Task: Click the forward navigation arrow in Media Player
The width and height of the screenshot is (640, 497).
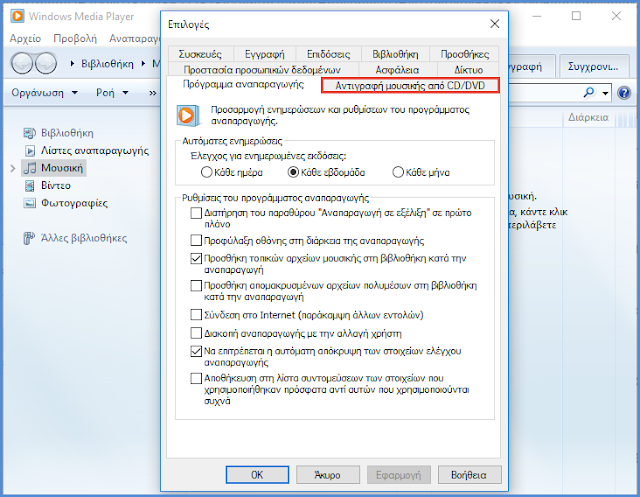Action: pos(46,64)
